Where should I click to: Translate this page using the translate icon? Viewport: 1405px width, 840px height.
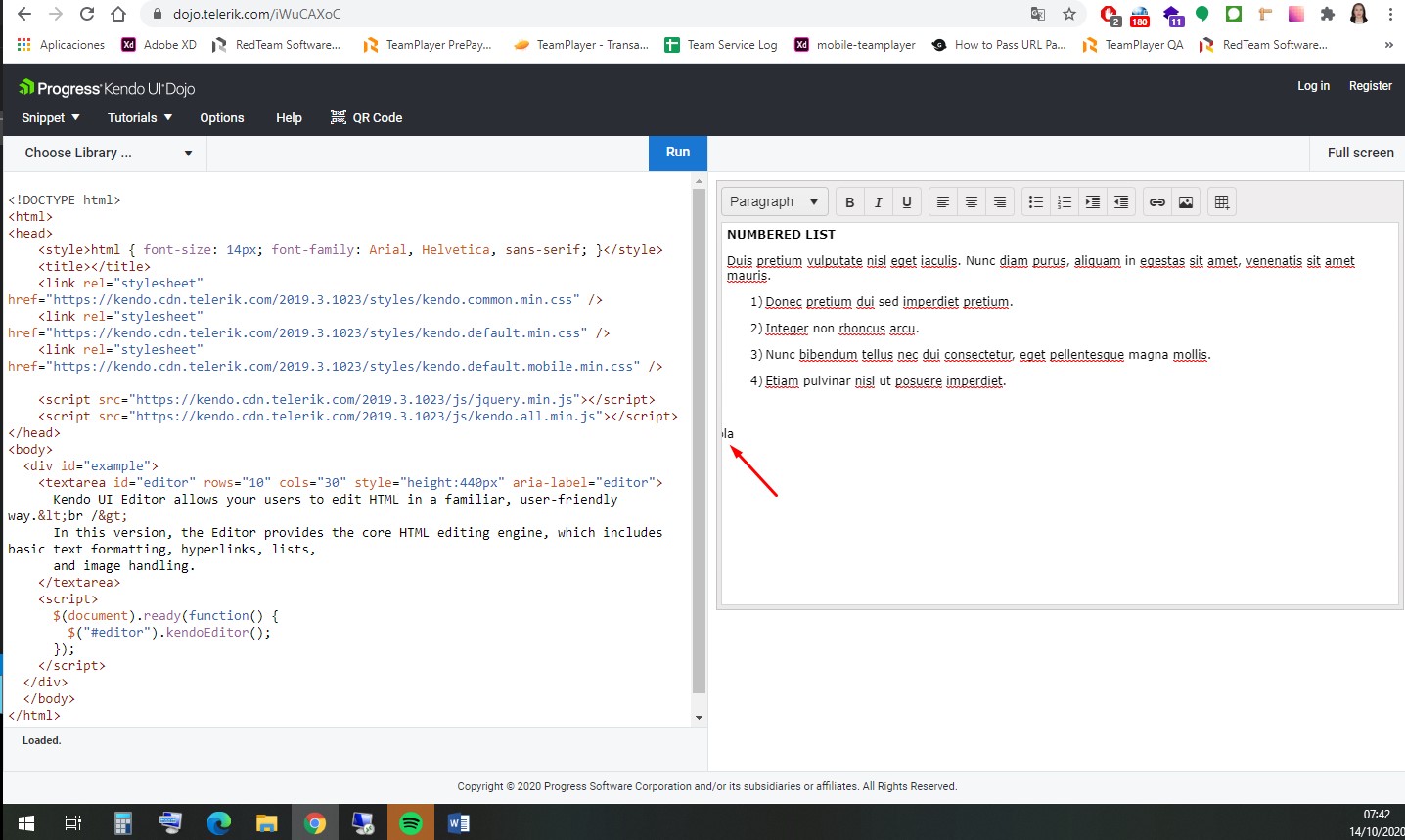[1038, 14]
